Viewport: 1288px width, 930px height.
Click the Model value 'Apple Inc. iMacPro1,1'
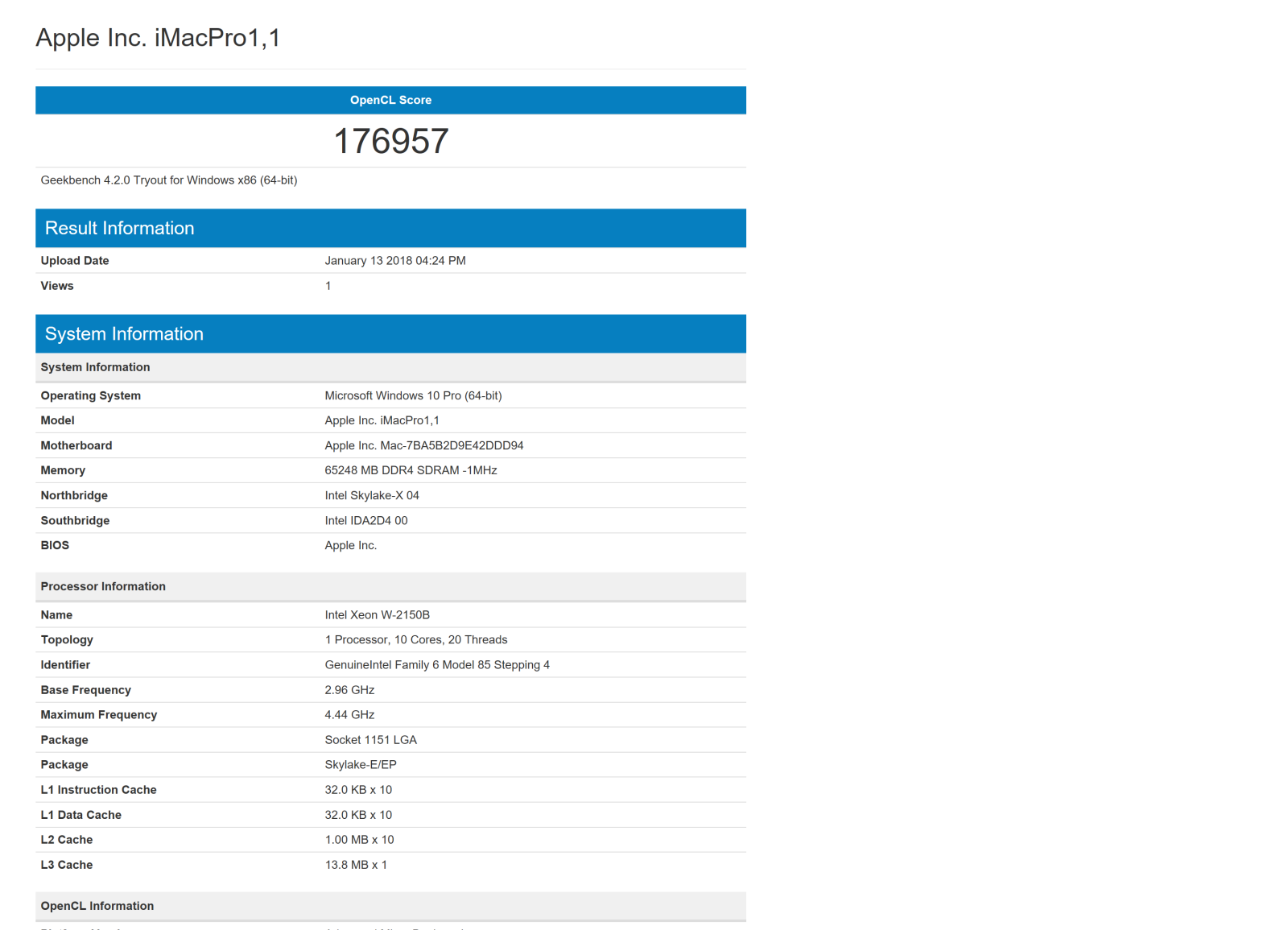coord(382,420)
